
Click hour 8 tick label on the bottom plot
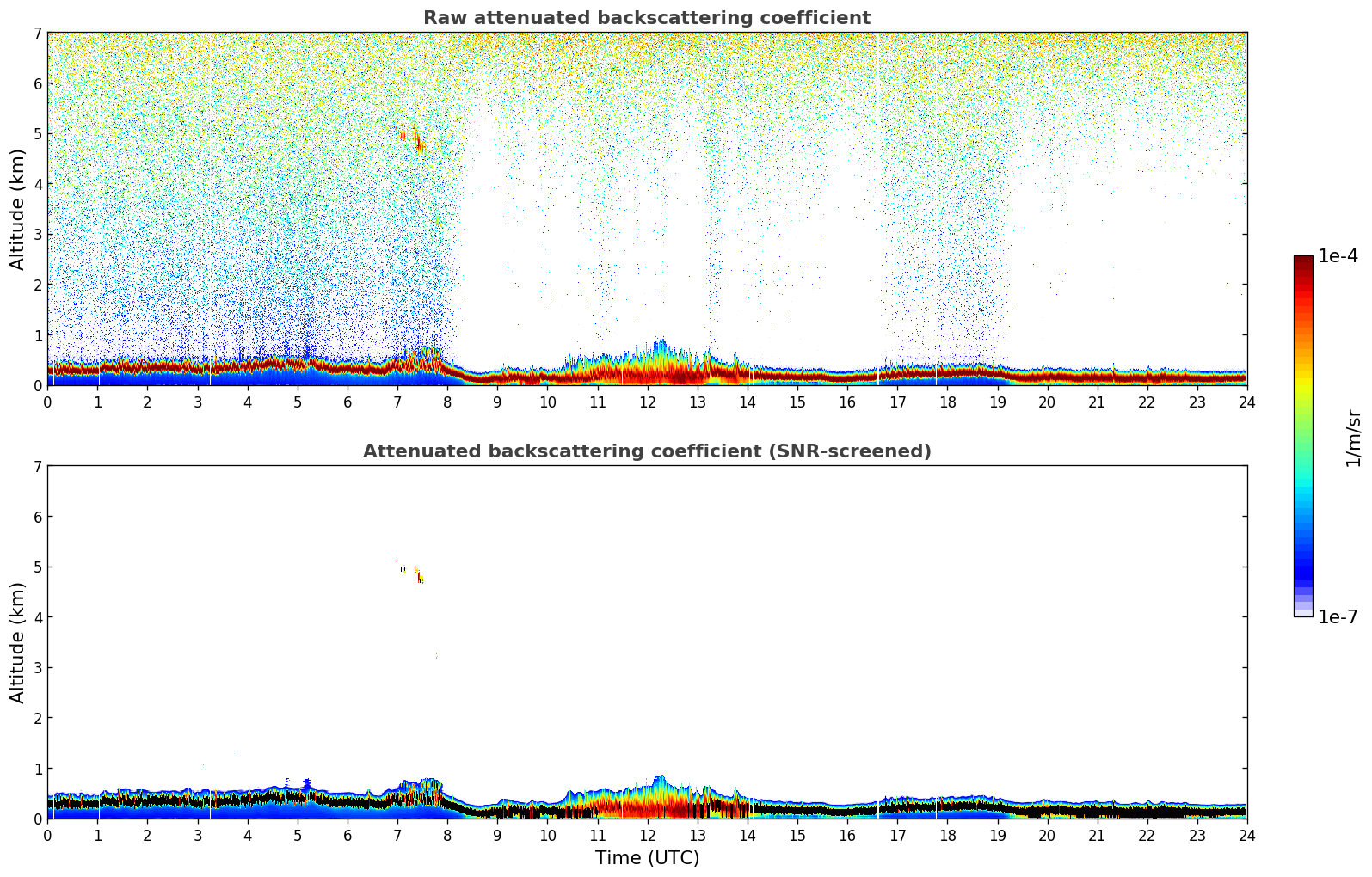[x=447, y=836]
